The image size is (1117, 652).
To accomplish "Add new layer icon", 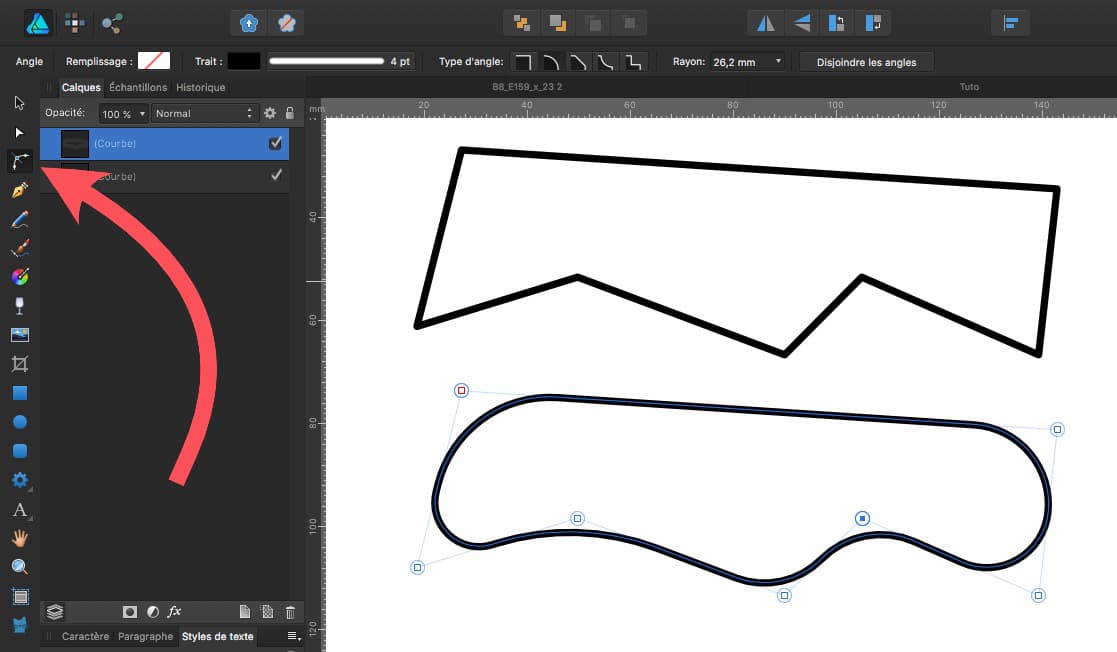I will [x=244, y=611].
